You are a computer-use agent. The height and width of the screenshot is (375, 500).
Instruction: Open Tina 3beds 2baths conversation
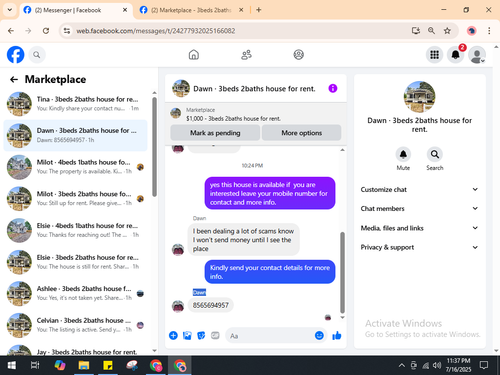pos(75,104)
